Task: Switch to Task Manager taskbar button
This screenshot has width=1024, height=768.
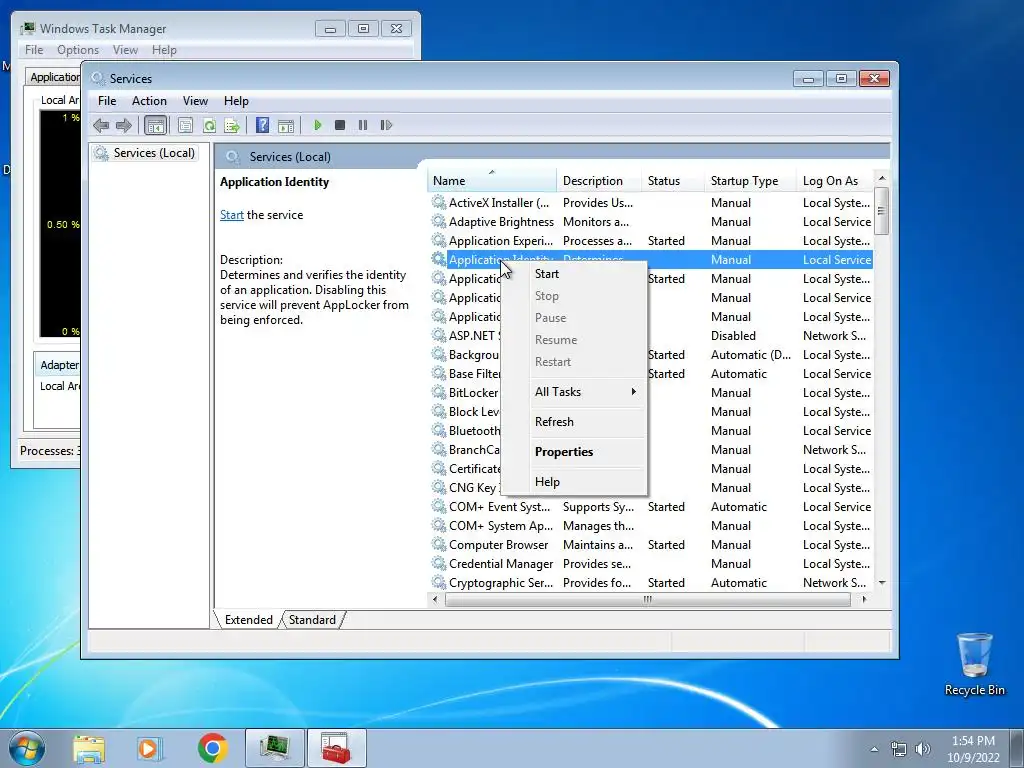Action: (275, 748)
